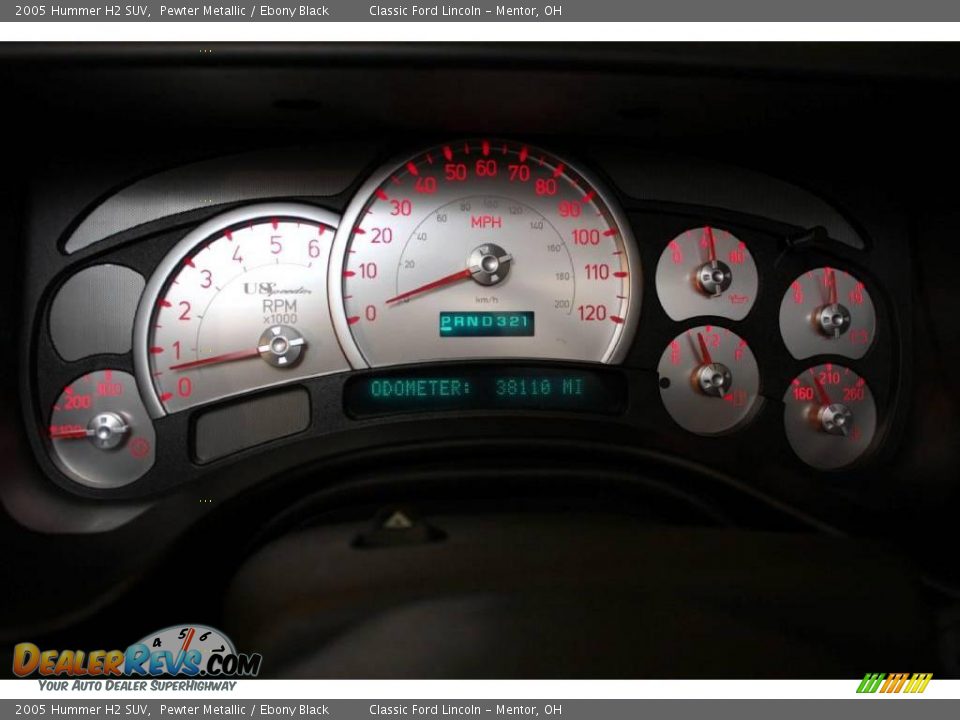The width and height of the screenshot is (960, 720).
Task: Click the RPM x1000 label on the tachometer
Action: pyautogui.click(x=279, y=311)
